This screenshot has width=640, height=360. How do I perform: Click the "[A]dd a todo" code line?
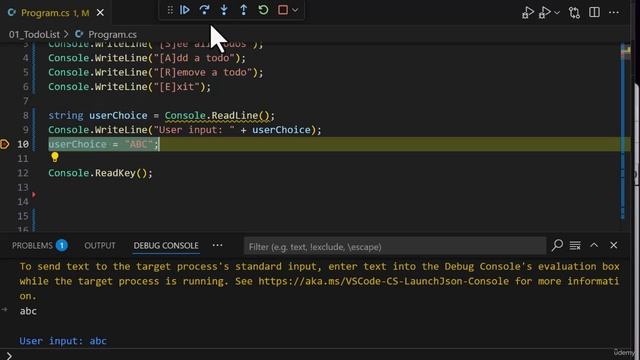(147, 58)
